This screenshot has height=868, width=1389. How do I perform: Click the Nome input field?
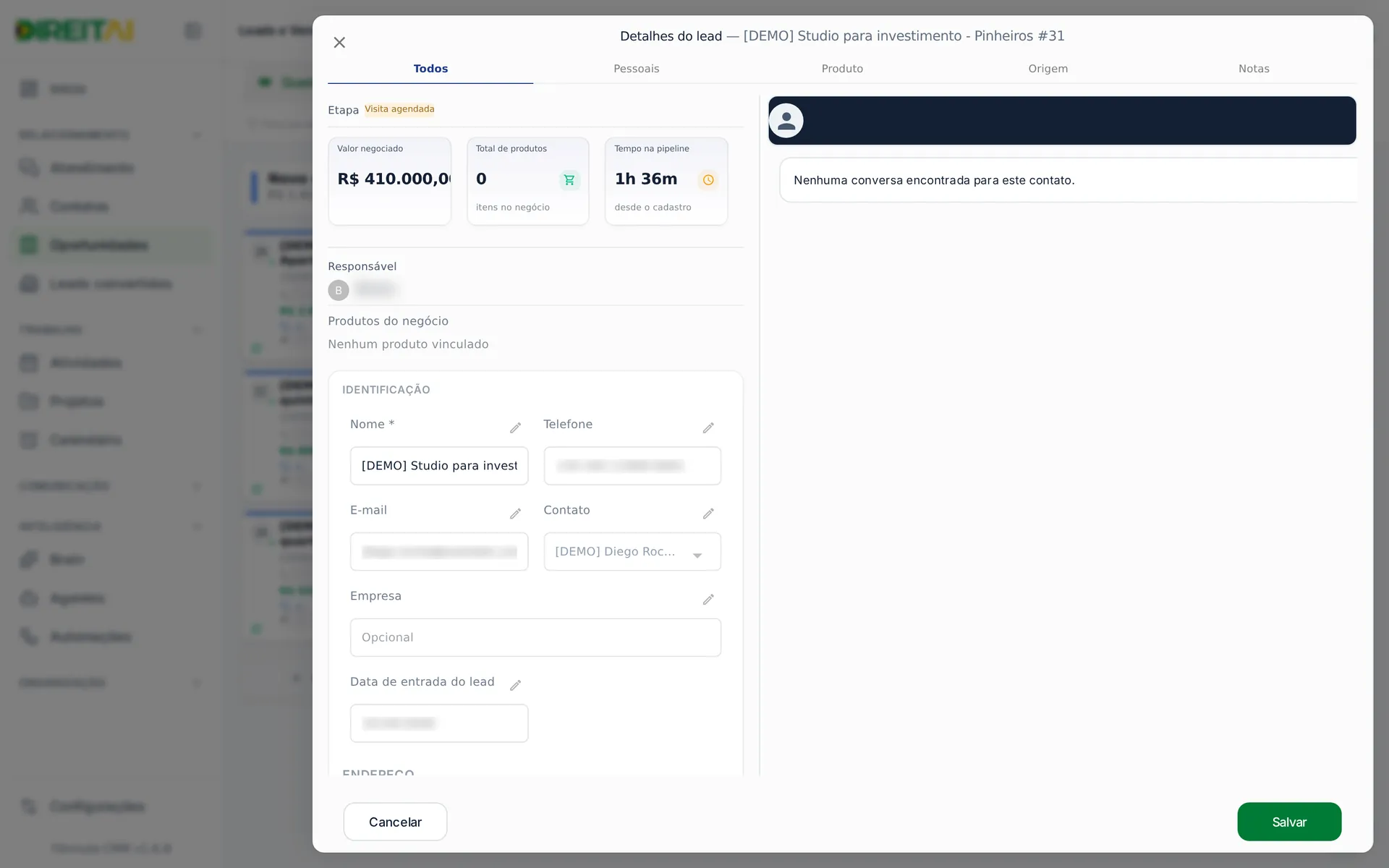click(x=439, y=466)
